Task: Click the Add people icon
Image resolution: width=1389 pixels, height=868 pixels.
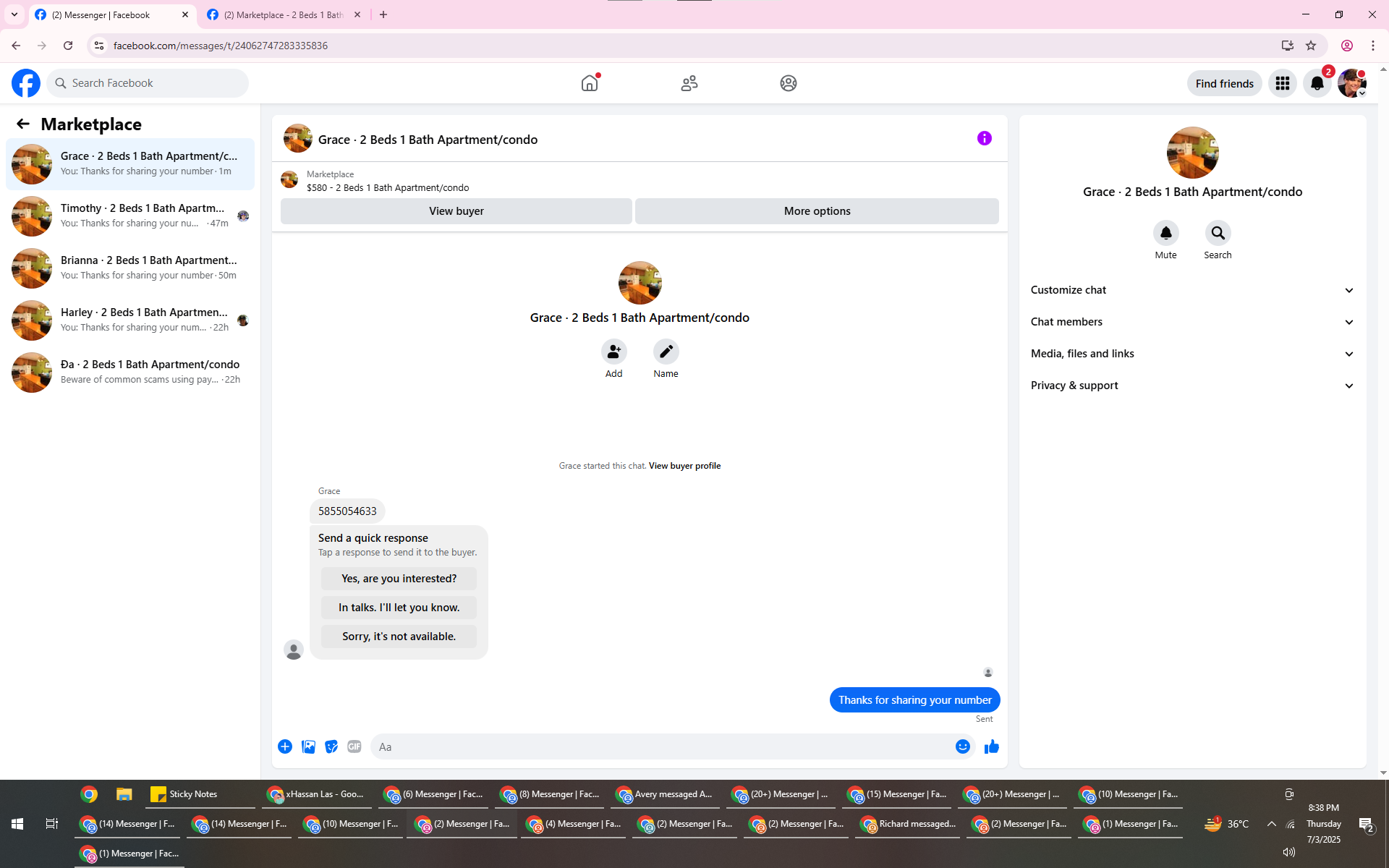Action: click(613, 352)
